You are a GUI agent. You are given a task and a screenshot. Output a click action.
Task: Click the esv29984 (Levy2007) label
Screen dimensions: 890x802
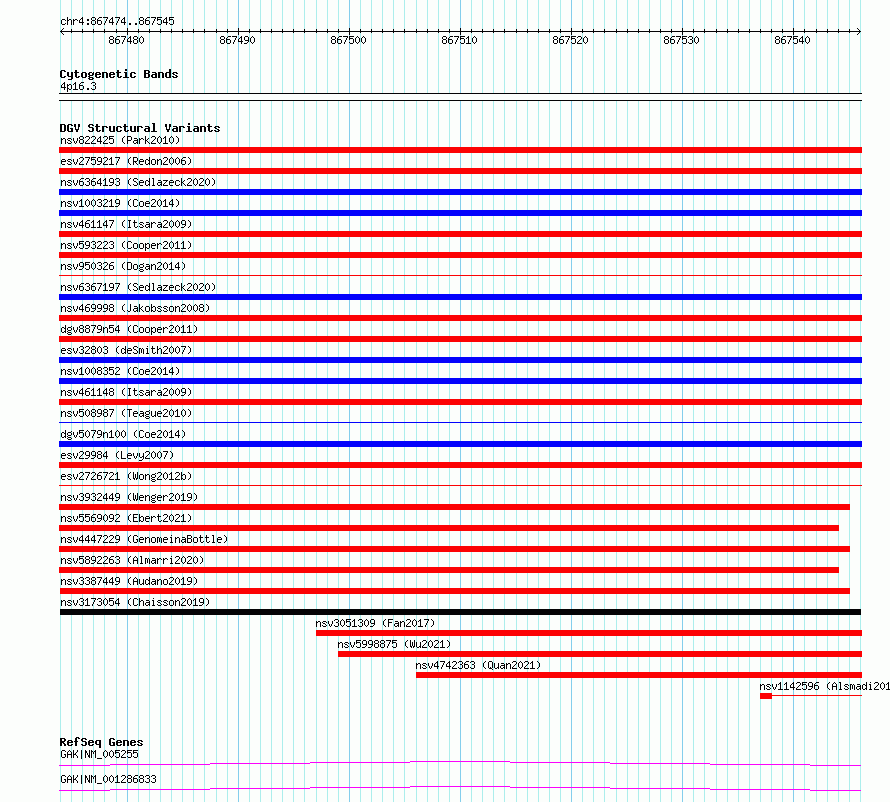coord(117,455)
